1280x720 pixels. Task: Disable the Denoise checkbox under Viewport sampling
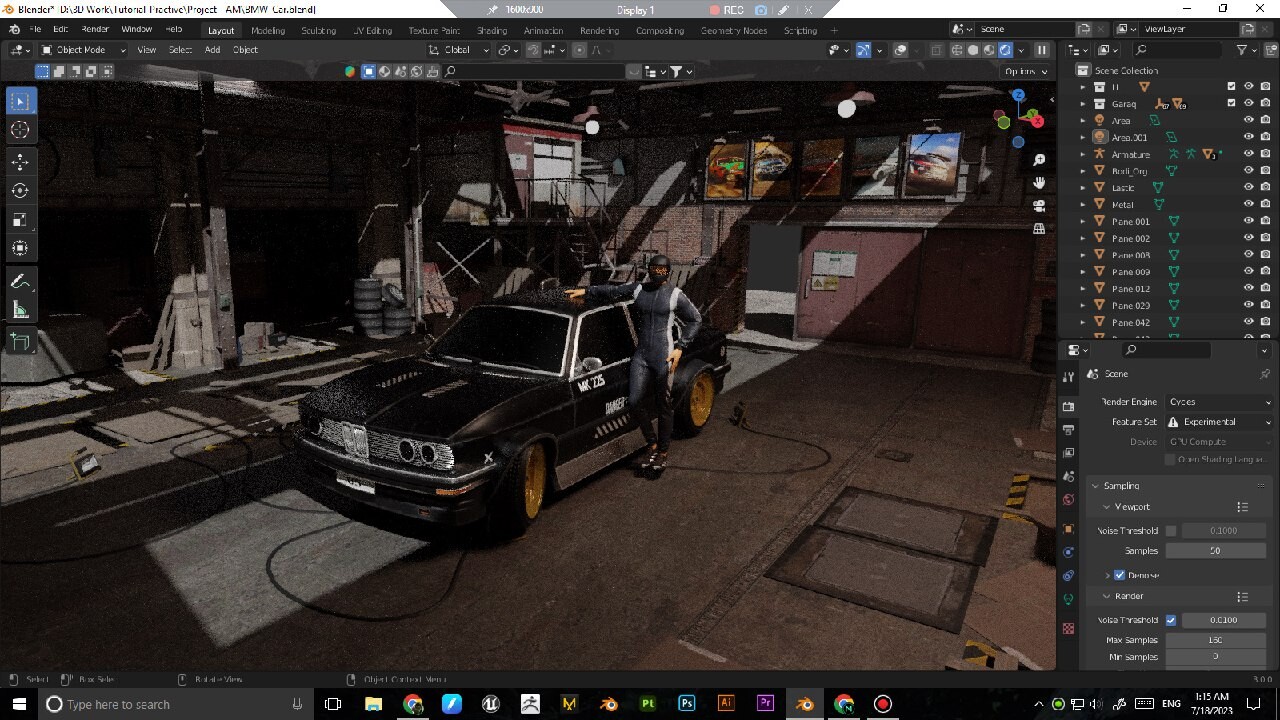1119,575
